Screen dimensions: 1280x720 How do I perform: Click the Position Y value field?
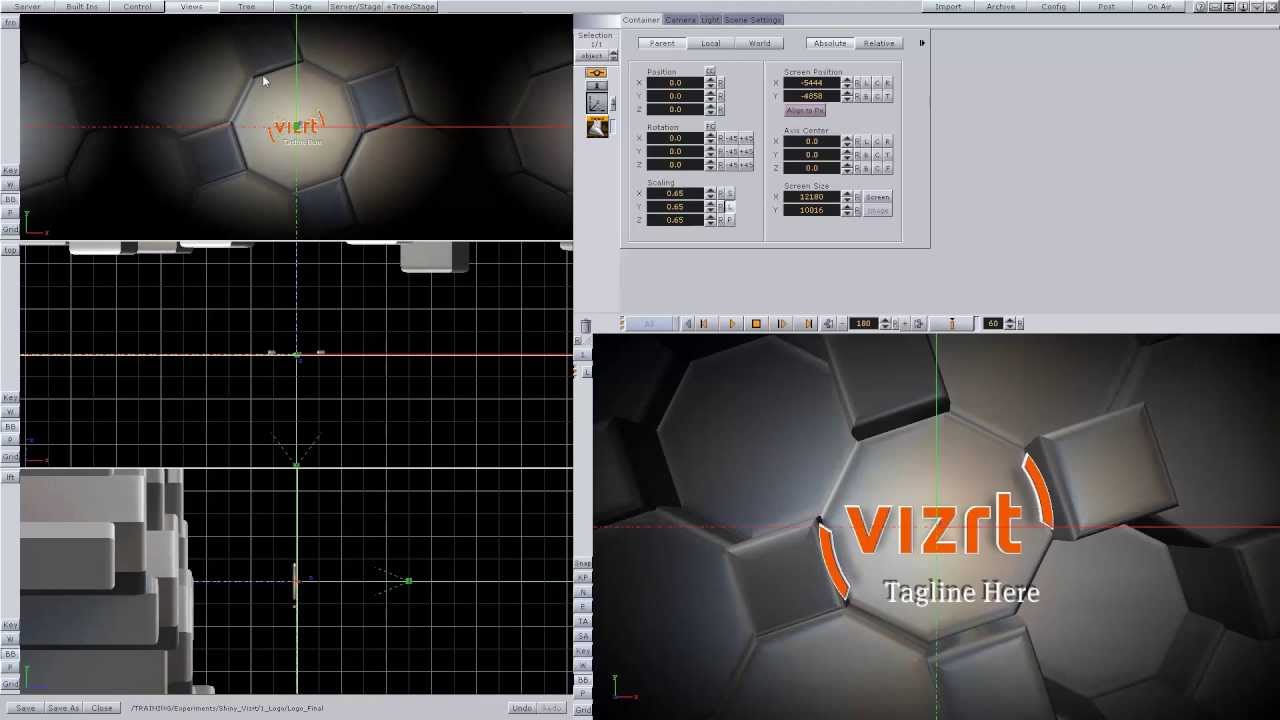click(675, 96)
